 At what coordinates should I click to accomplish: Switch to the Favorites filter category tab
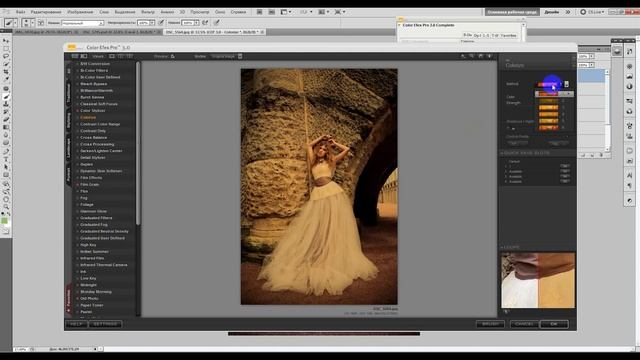point(68,300)
